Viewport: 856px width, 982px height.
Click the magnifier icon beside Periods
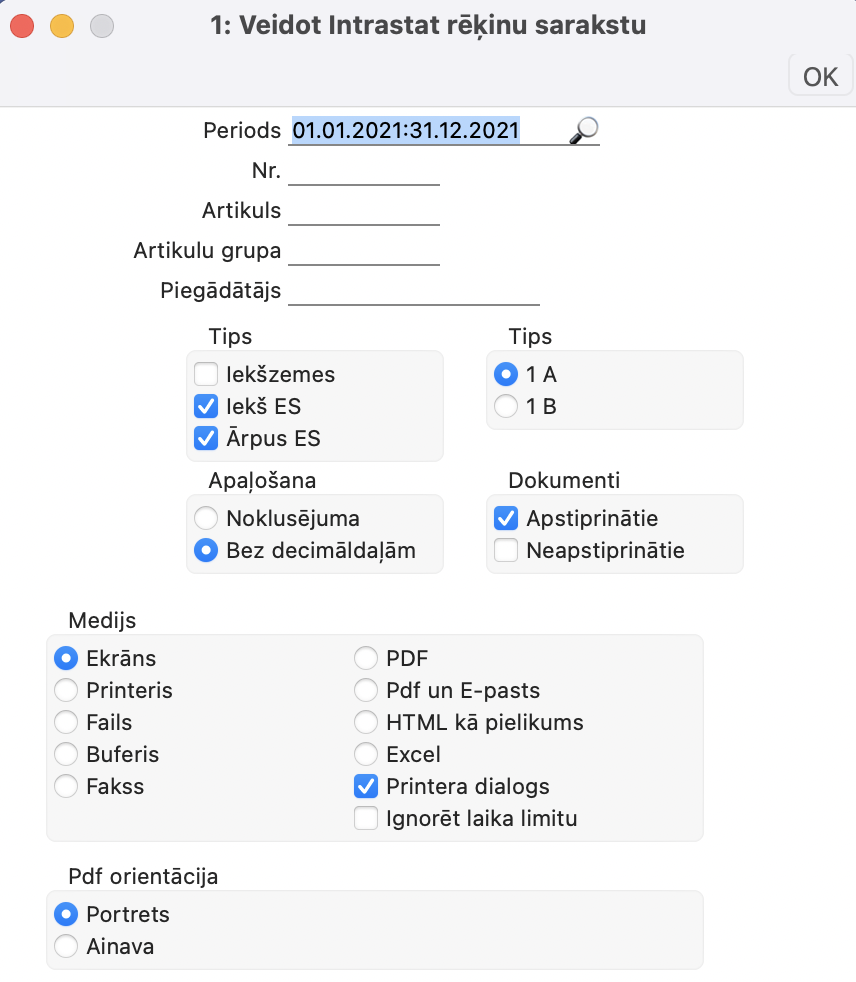point(583,129)
